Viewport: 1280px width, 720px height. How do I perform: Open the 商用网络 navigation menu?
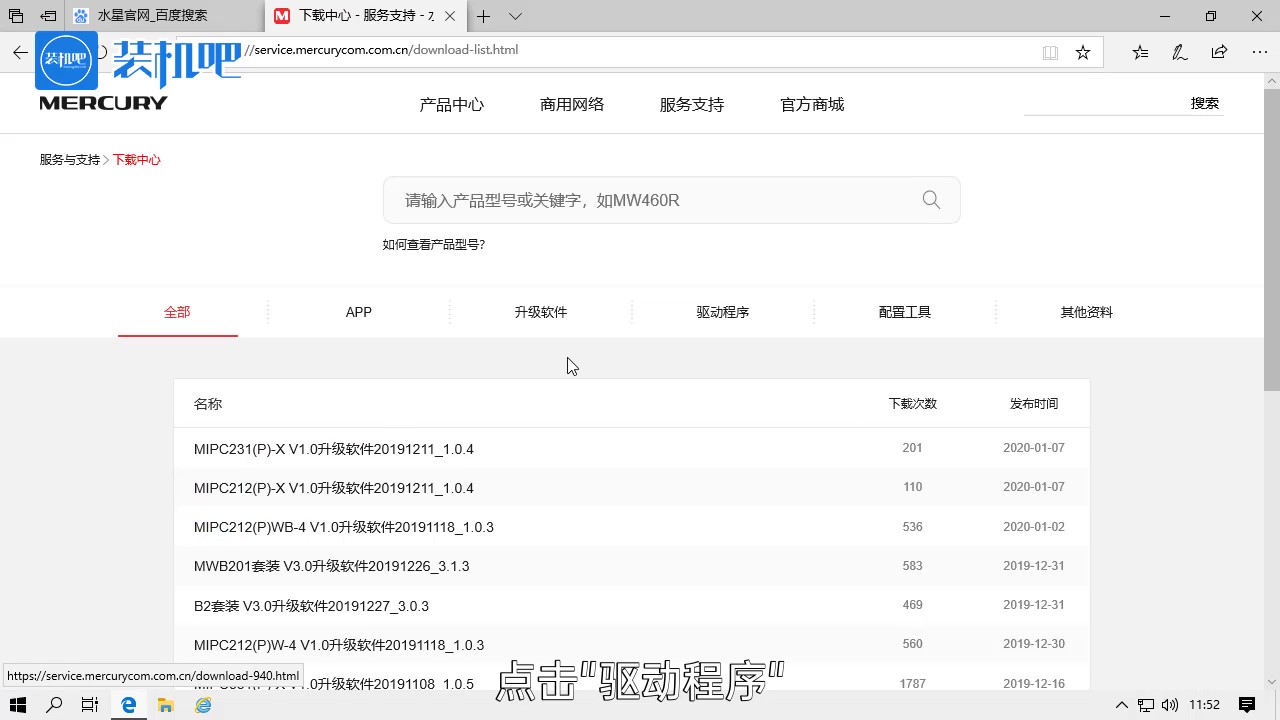tap(571, 103)
